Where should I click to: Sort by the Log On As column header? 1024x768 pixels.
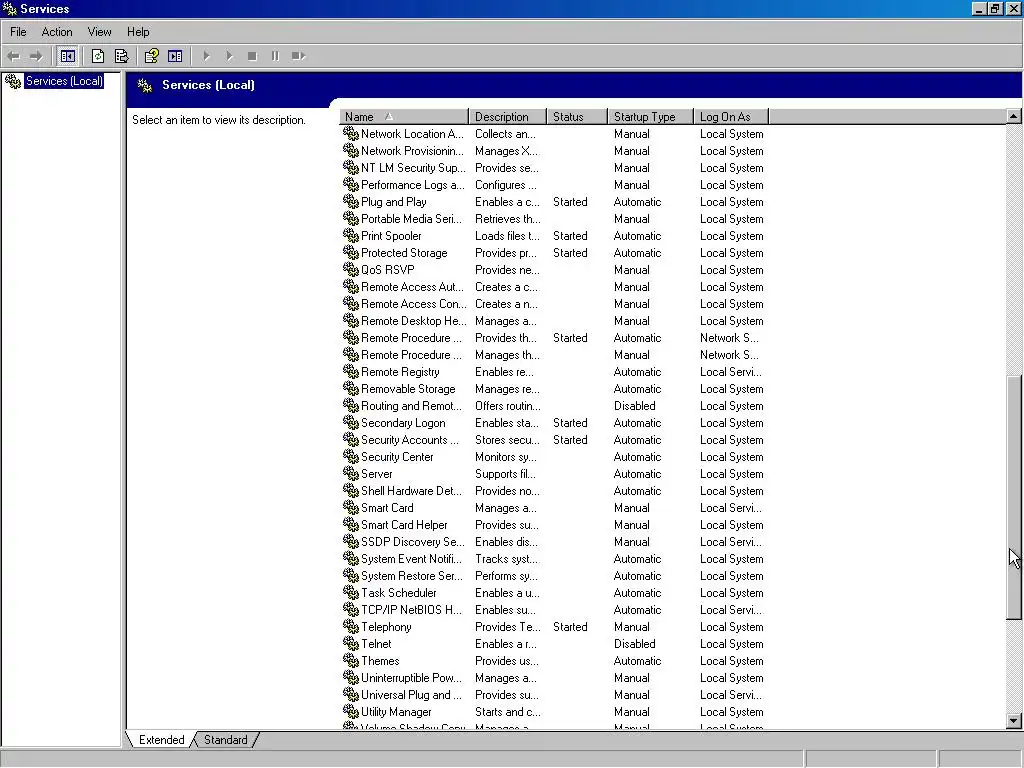731,117
